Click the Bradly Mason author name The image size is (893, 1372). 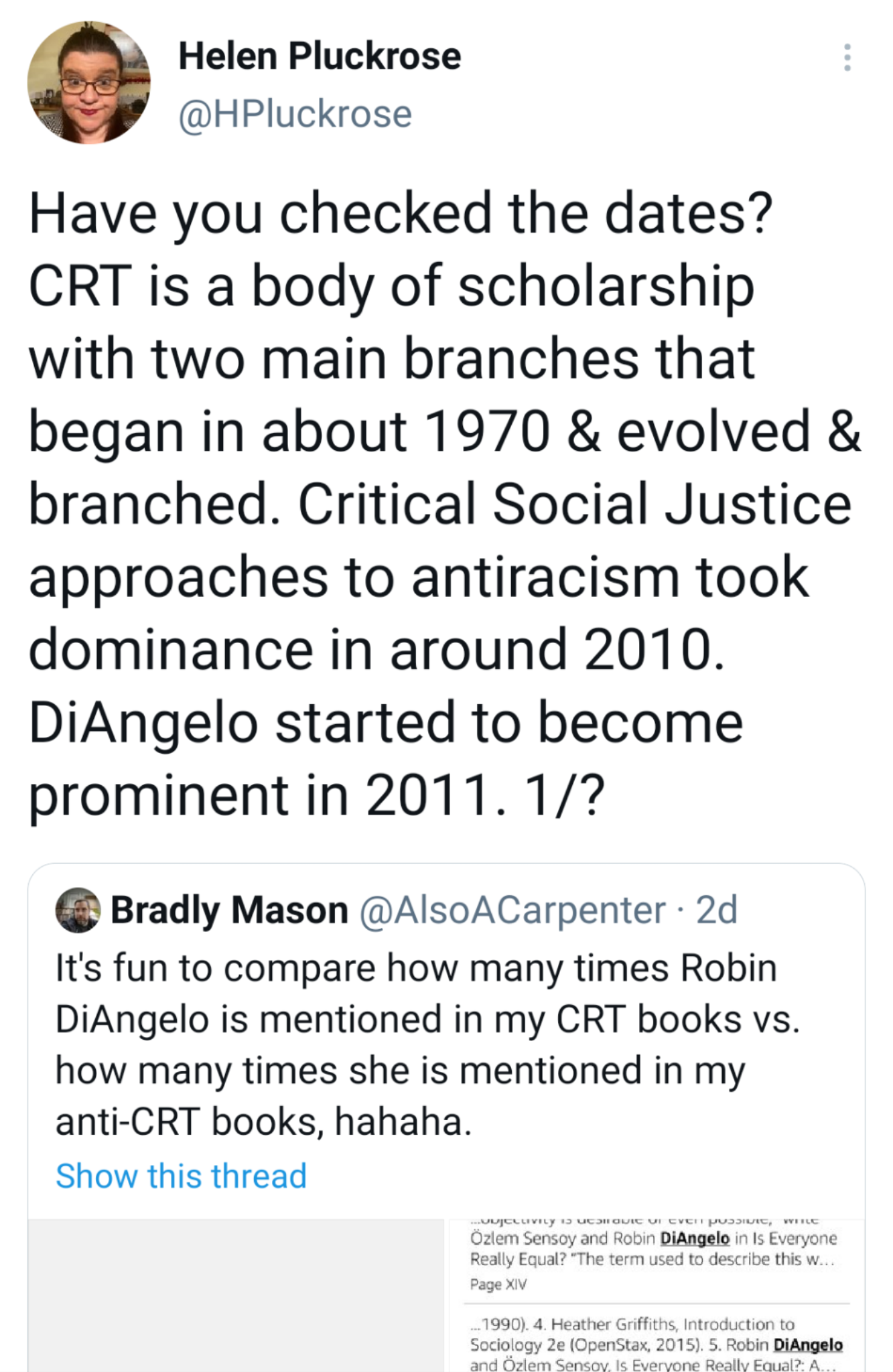(229, 910)
